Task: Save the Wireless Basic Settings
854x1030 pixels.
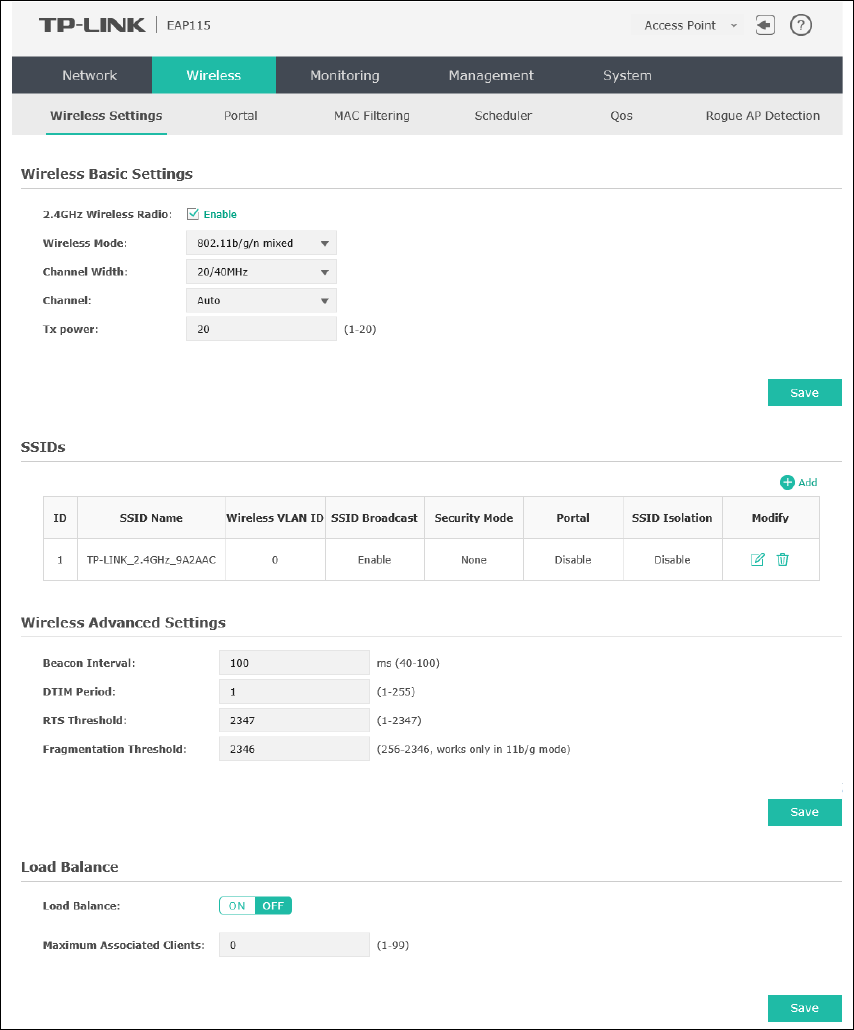Action: (805, 393)
